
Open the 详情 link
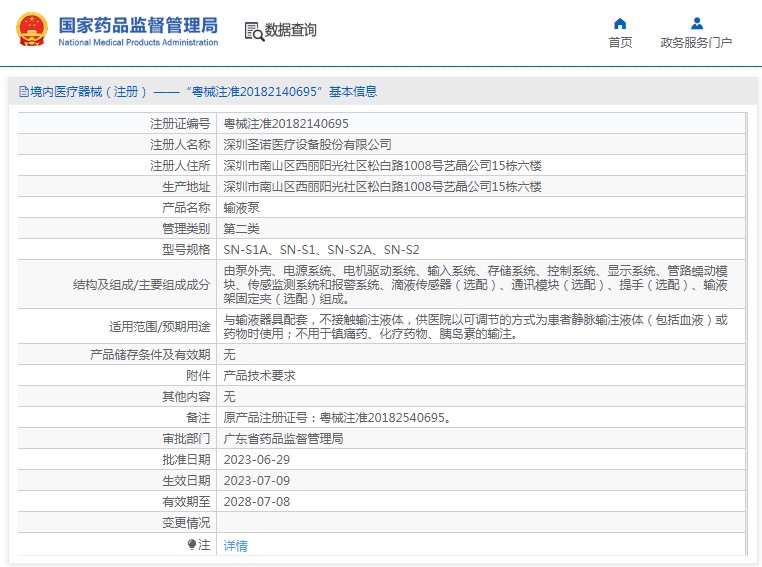[235, 546]
